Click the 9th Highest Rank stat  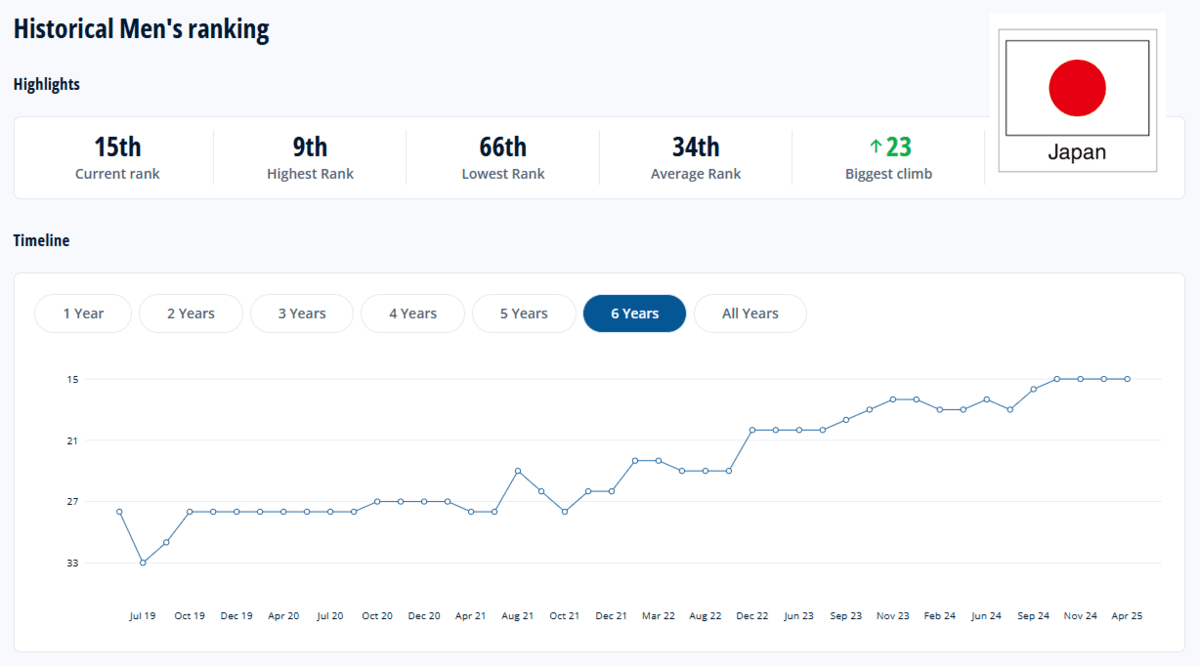click(310, 158)
